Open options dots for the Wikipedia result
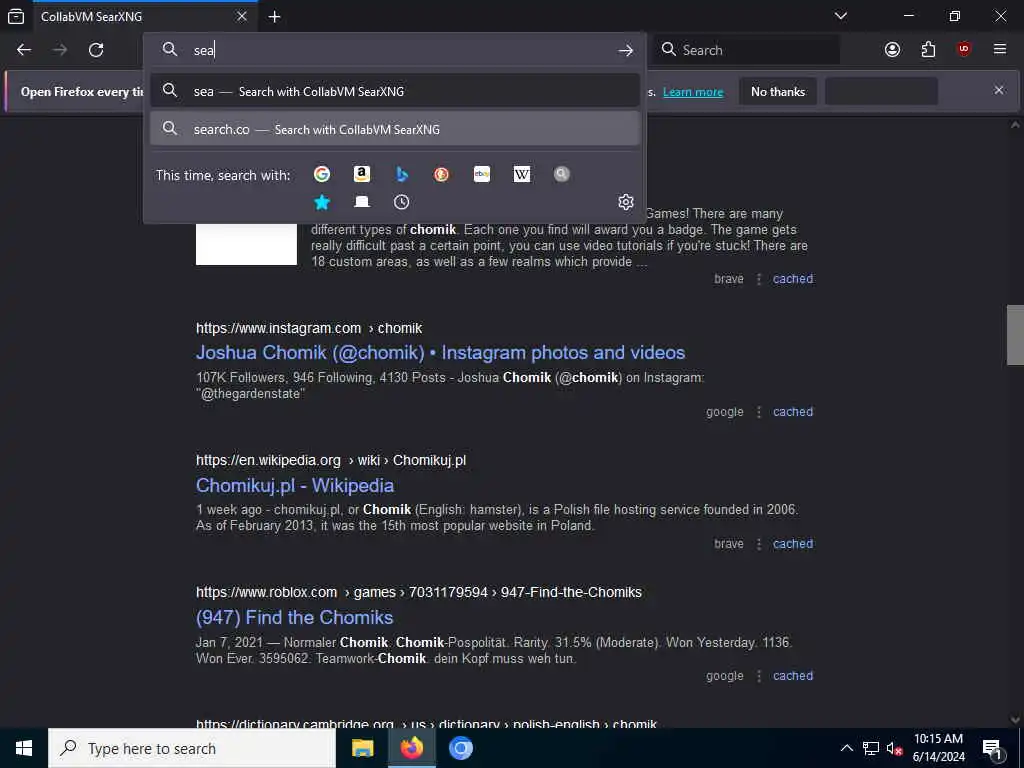1024x768 pixels. pos(758,544)
